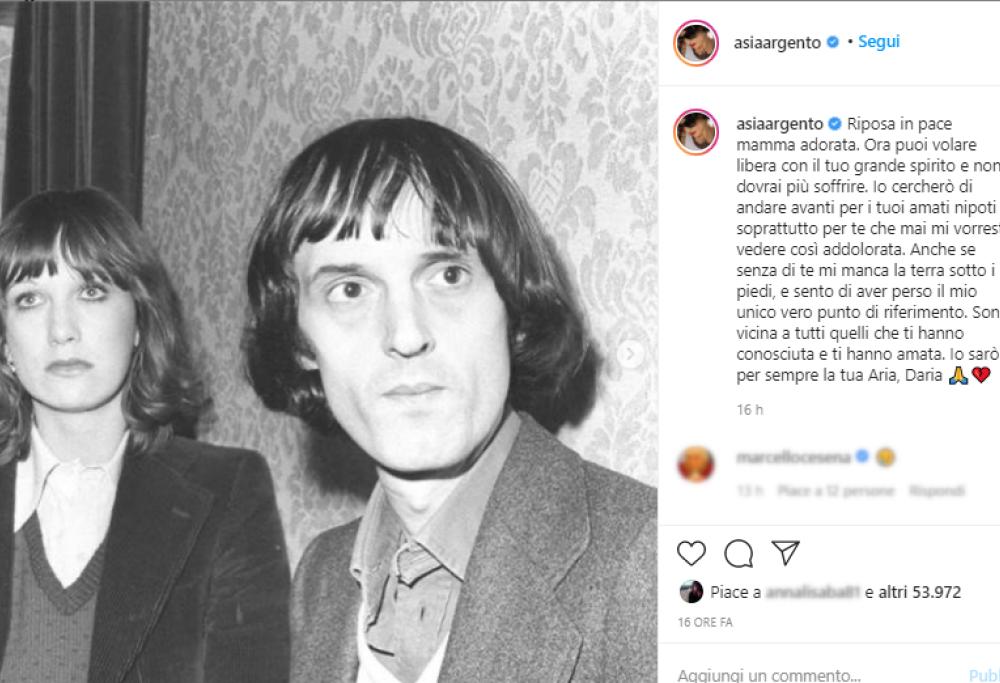Click the comment speech bubble icon

click(x=738, y=553)
